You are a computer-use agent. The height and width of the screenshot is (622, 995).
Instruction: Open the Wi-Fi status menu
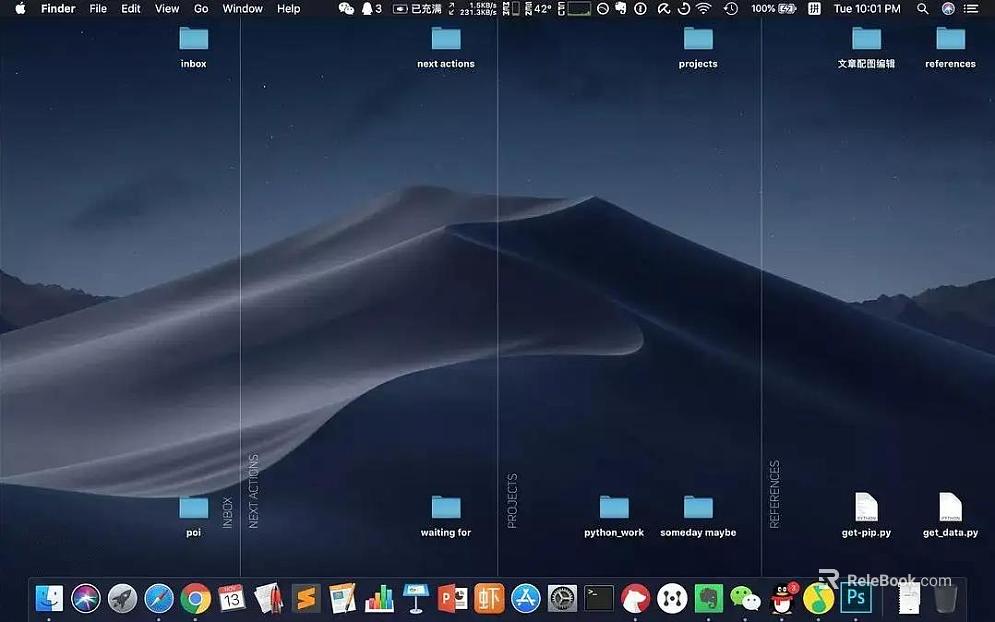pos(704,9)
